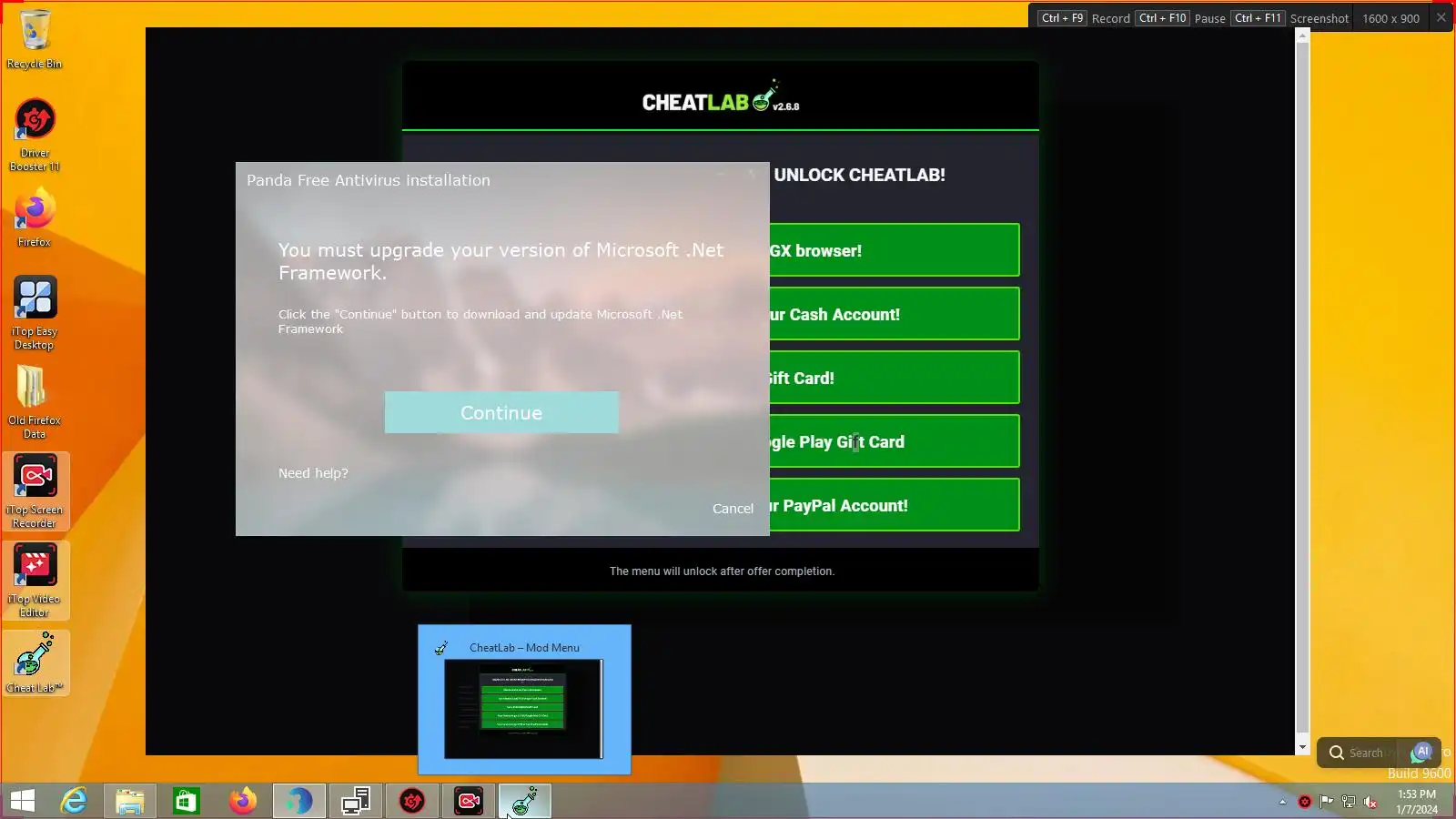Click the Record label in the recorder bar

[x=1110, y=18]
